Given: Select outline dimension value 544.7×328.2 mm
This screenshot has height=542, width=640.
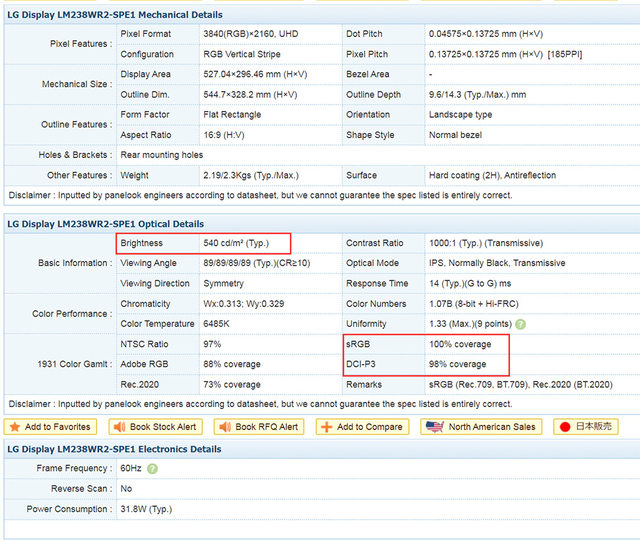Looking at the screenshot, I should coord(250,95).
